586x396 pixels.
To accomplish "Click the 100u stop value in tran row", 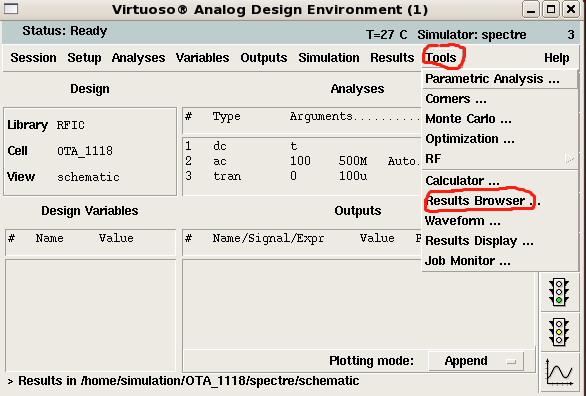I will (353, 176).
